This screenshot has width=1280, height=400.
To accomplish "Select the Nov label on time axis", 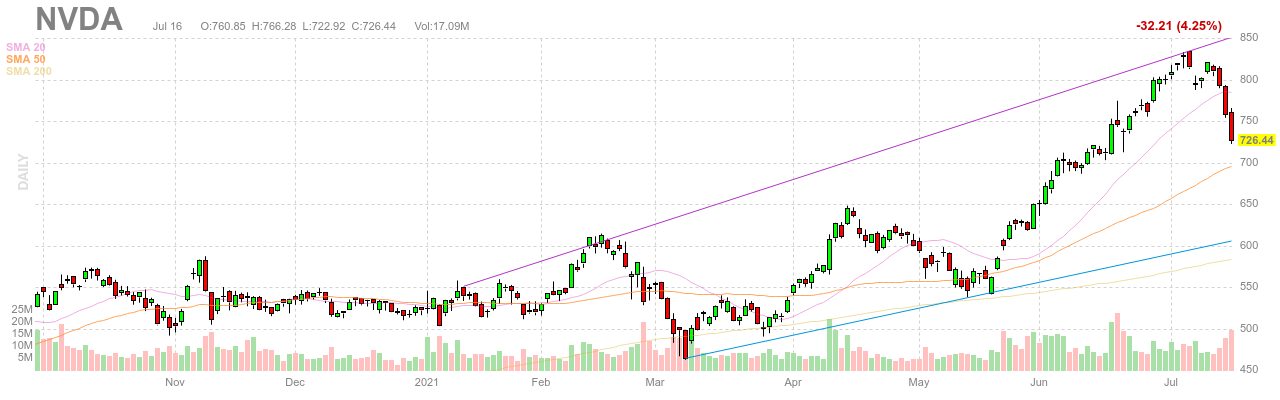I will pos(175,382).
